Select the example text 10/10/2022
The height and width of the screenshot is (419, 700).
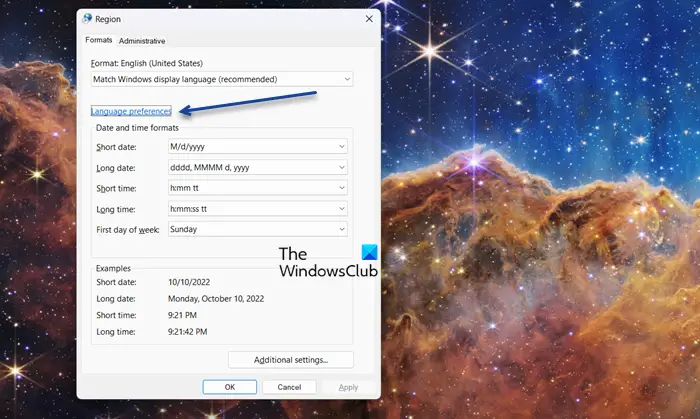pos(189,282)
